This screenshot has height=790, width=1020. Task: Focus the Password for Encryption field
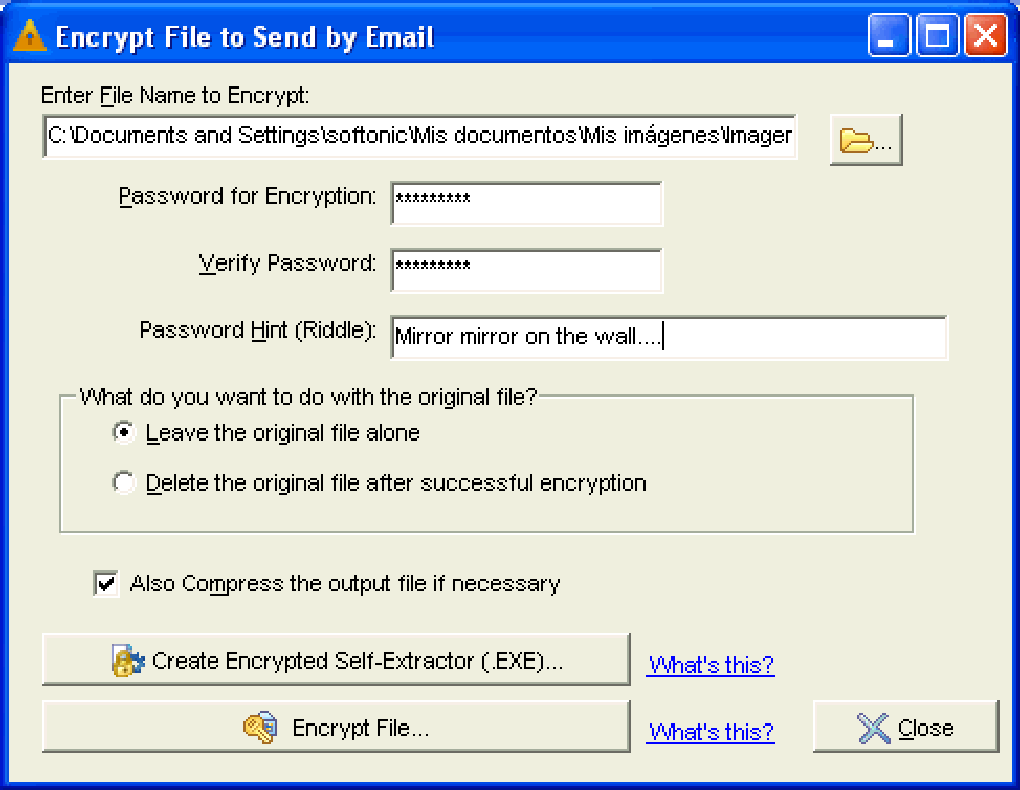pyautogui.click(x=526, y=204)
